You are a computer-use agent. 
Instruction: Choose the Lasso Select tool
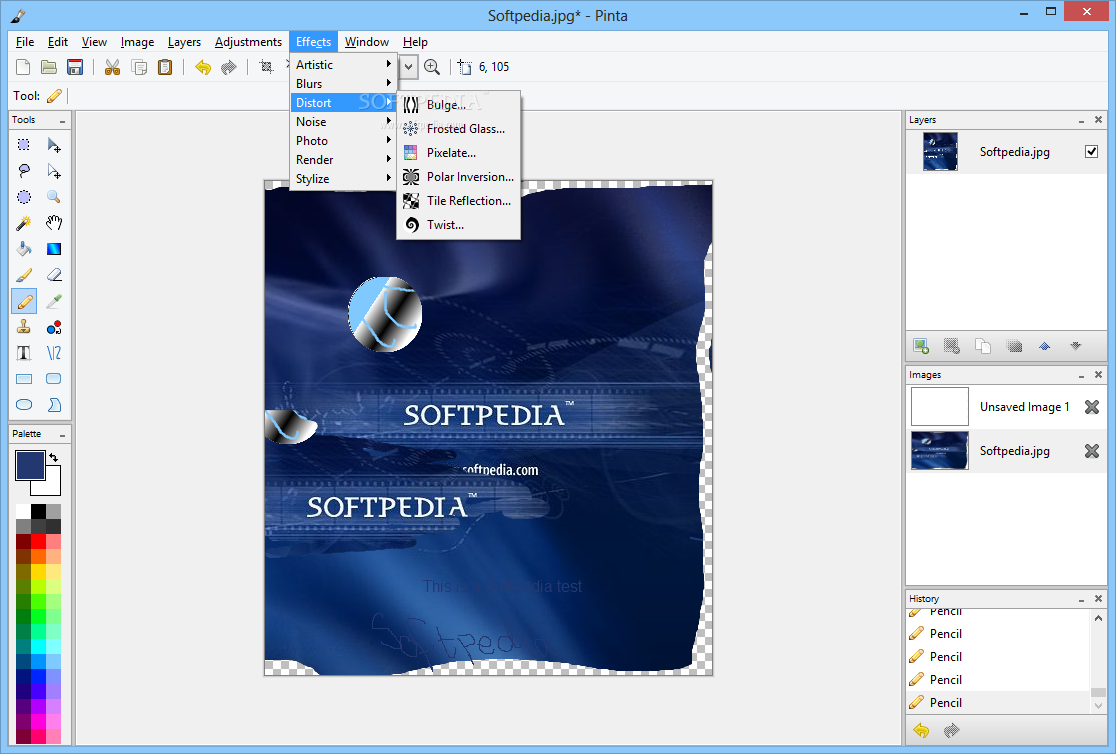pyautogui.click(x=23, y=171)
